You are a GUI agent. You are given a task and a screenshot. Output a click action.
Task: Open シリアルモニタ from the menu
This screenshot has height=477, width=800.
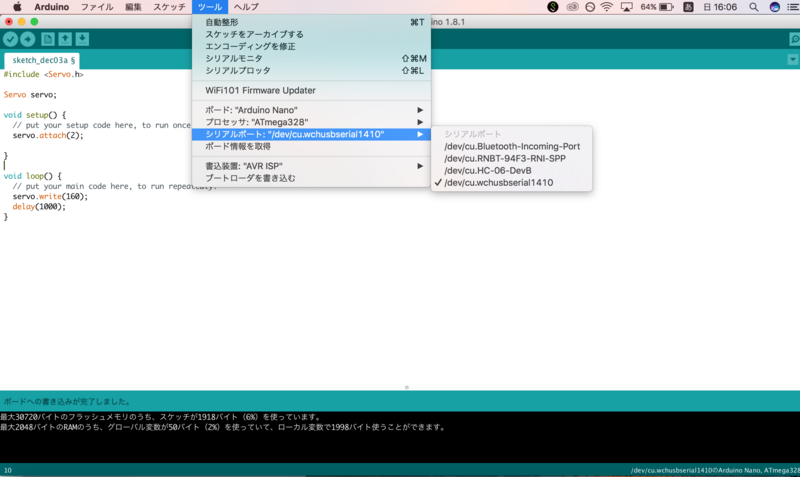coord(311,58)
